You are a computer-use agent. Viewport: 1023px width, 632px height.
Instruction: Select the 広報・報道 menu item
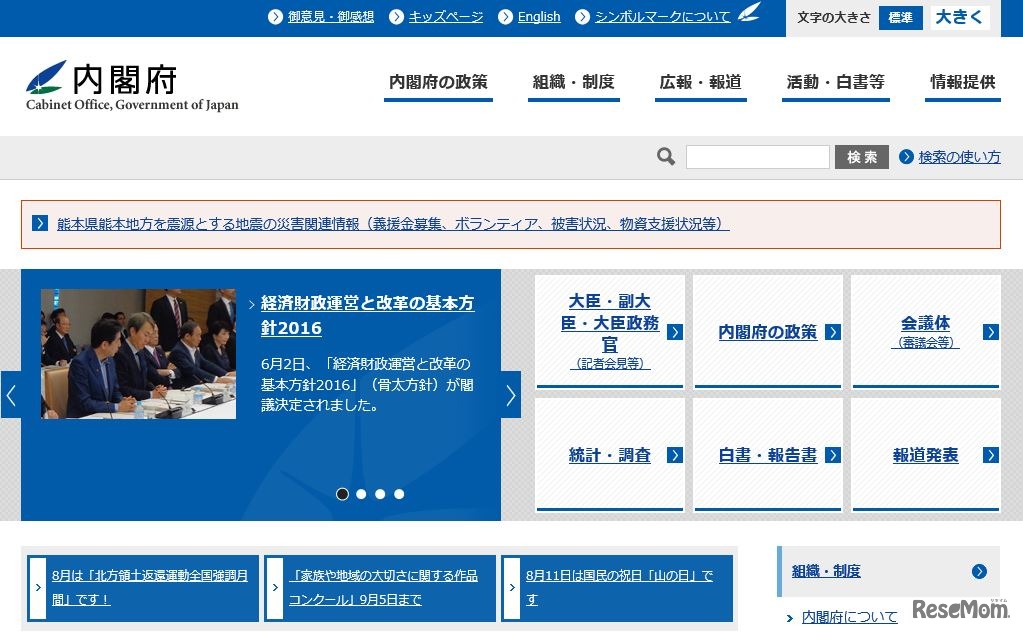click(x=700, y=84)
